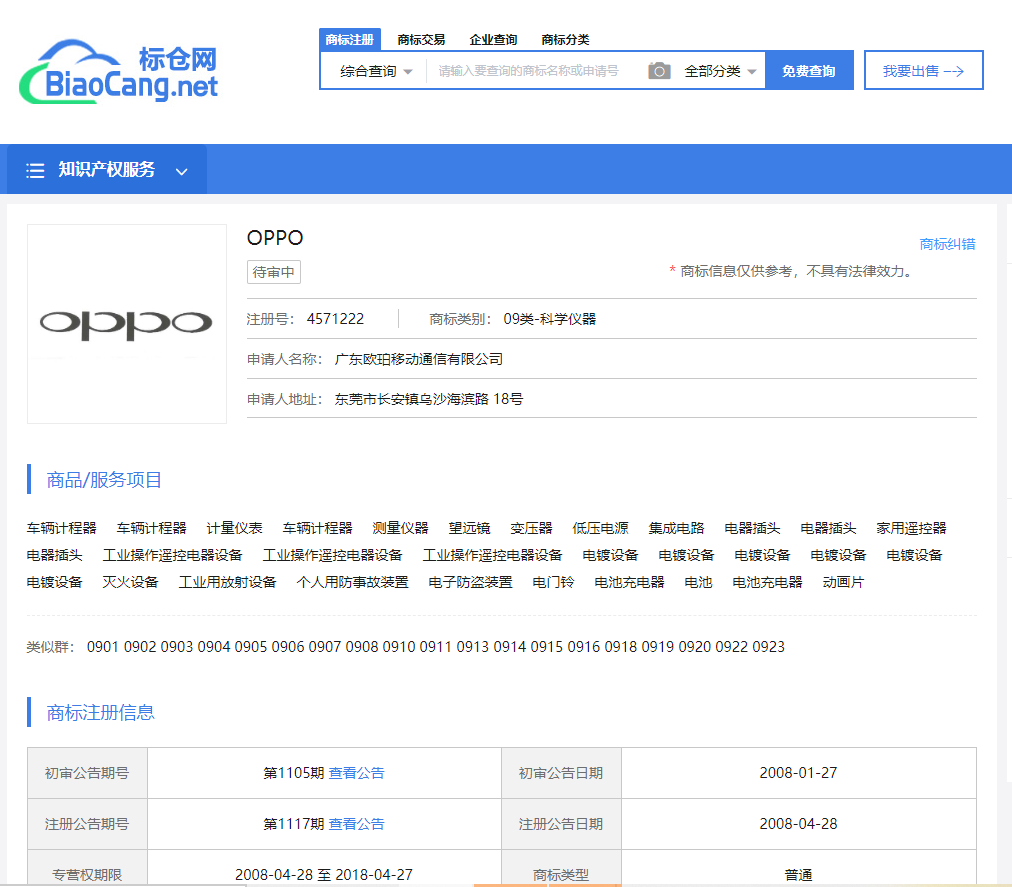Click the 电子防盗装置 item
Screen dimensions: 1012x887
pos(471,582)
